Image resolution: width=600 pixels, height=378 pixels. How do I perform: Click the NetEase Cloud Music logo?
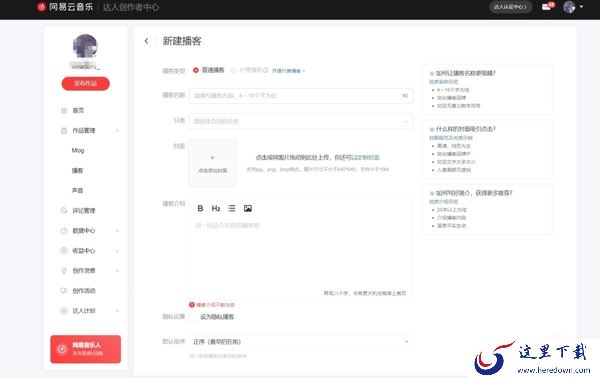pyautogui.click(x=65, y=7)
